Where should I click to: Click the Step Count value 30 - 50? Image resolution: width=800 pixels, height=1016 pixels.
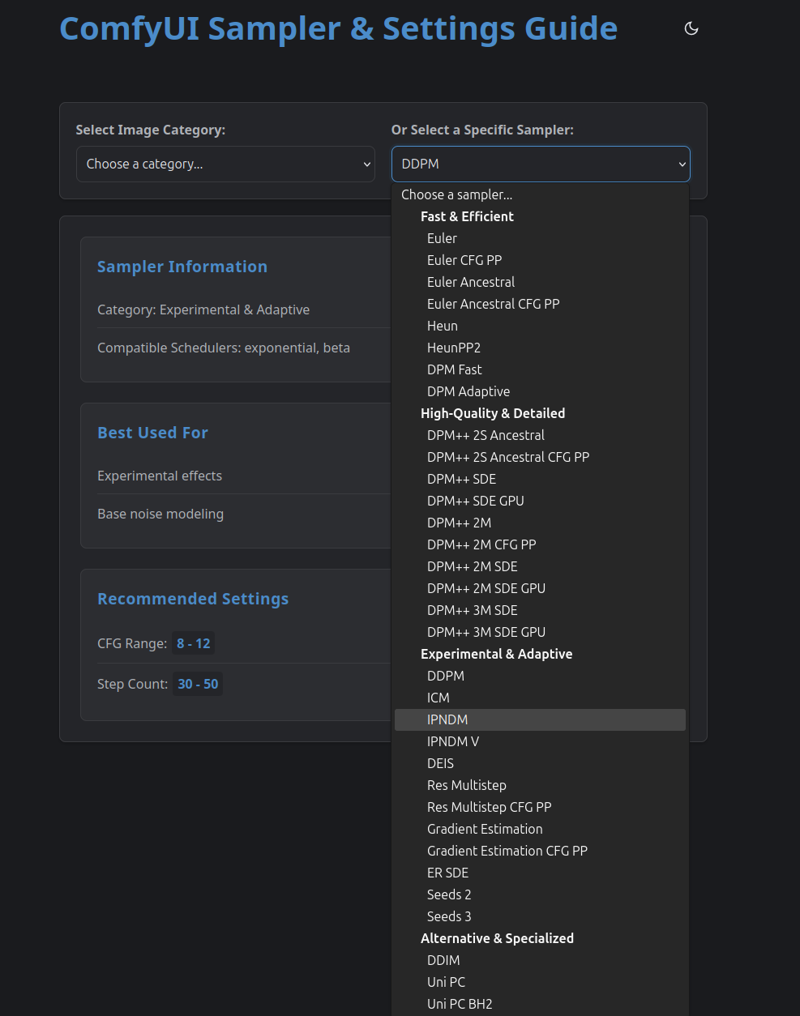[x=198, y=684]
